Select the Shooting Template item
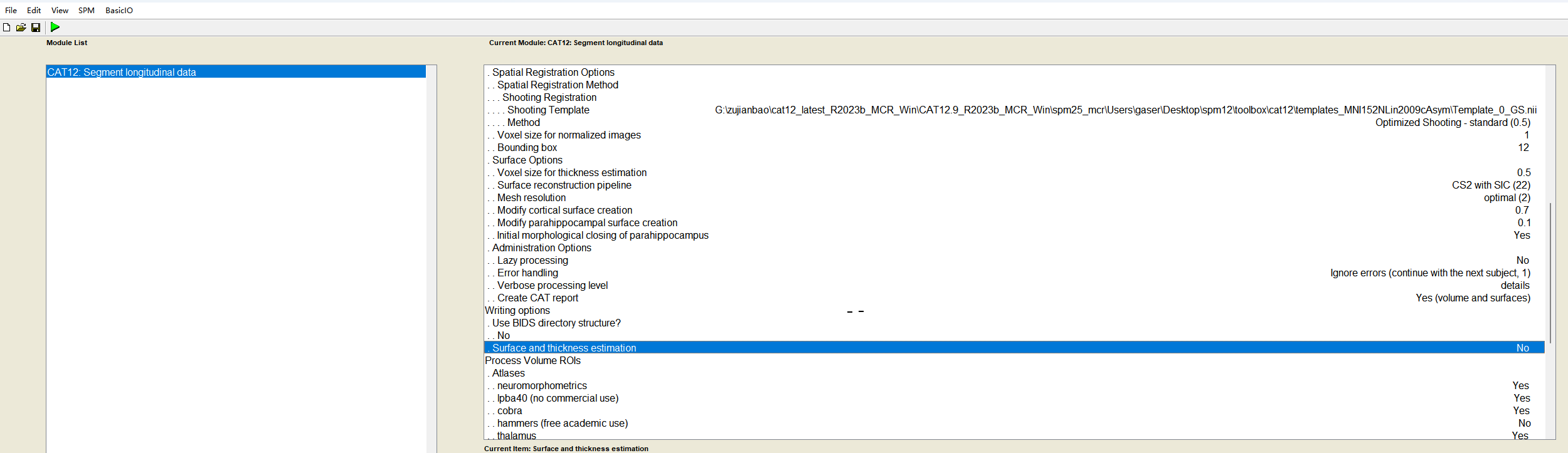Viewport: 1568px width, 453px height. click(x=548, y=110)
